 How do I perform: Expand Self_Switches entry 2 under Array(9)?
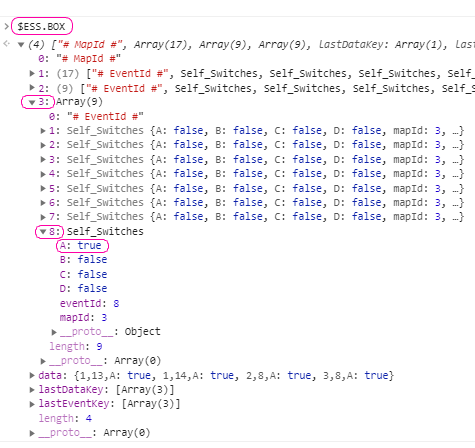(43, 145)
